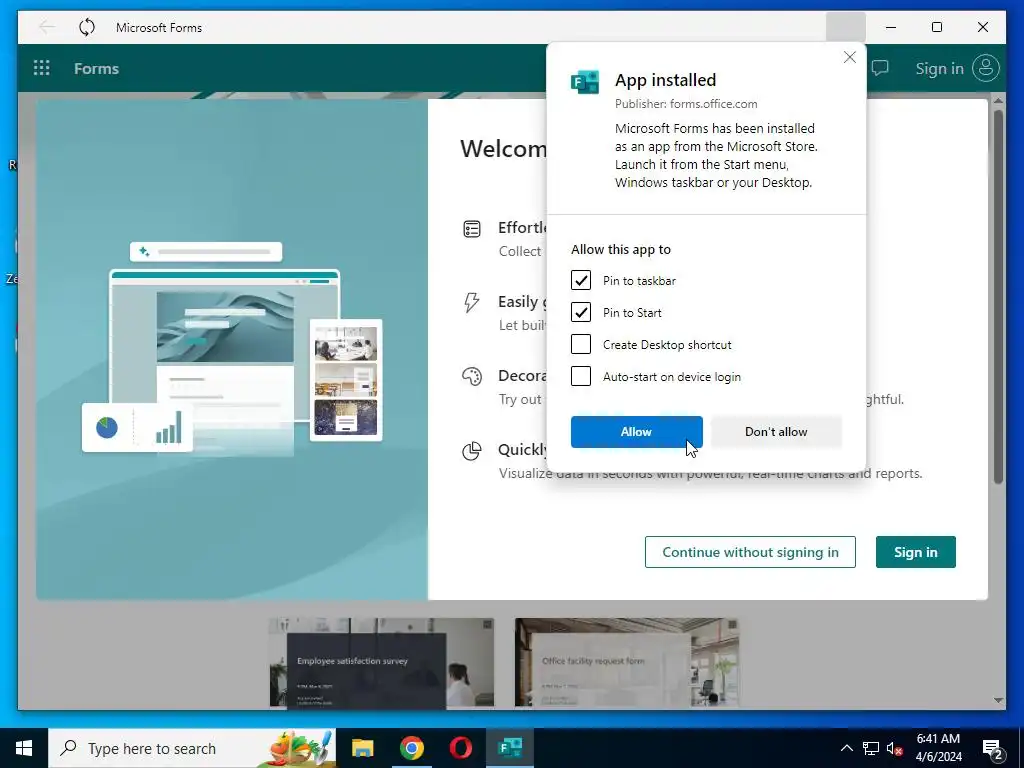Viewport: 1024px width, 768px height.
Task: Click the back arrow in title bar
Action: (x=47, y=27)
